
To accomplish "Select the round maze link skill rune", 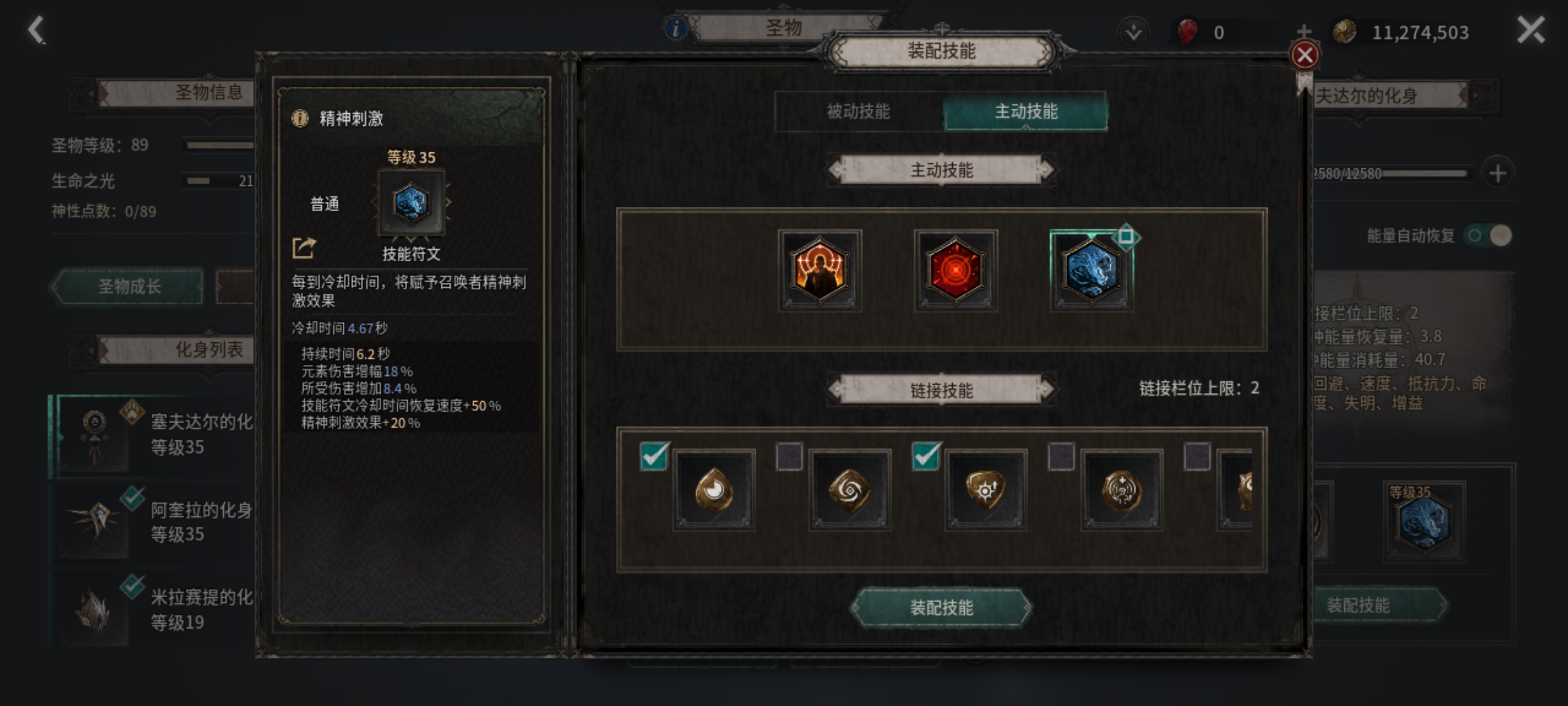I will coord(1122,490).
